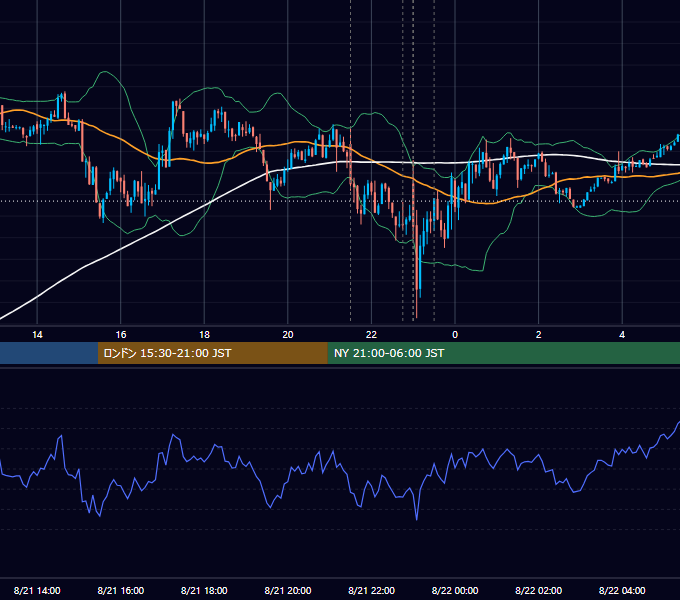Click the 8/21 16:00 date label
The height and width of the screenshot is (600, 680).
pyautogui.click(x=121, y=590)
